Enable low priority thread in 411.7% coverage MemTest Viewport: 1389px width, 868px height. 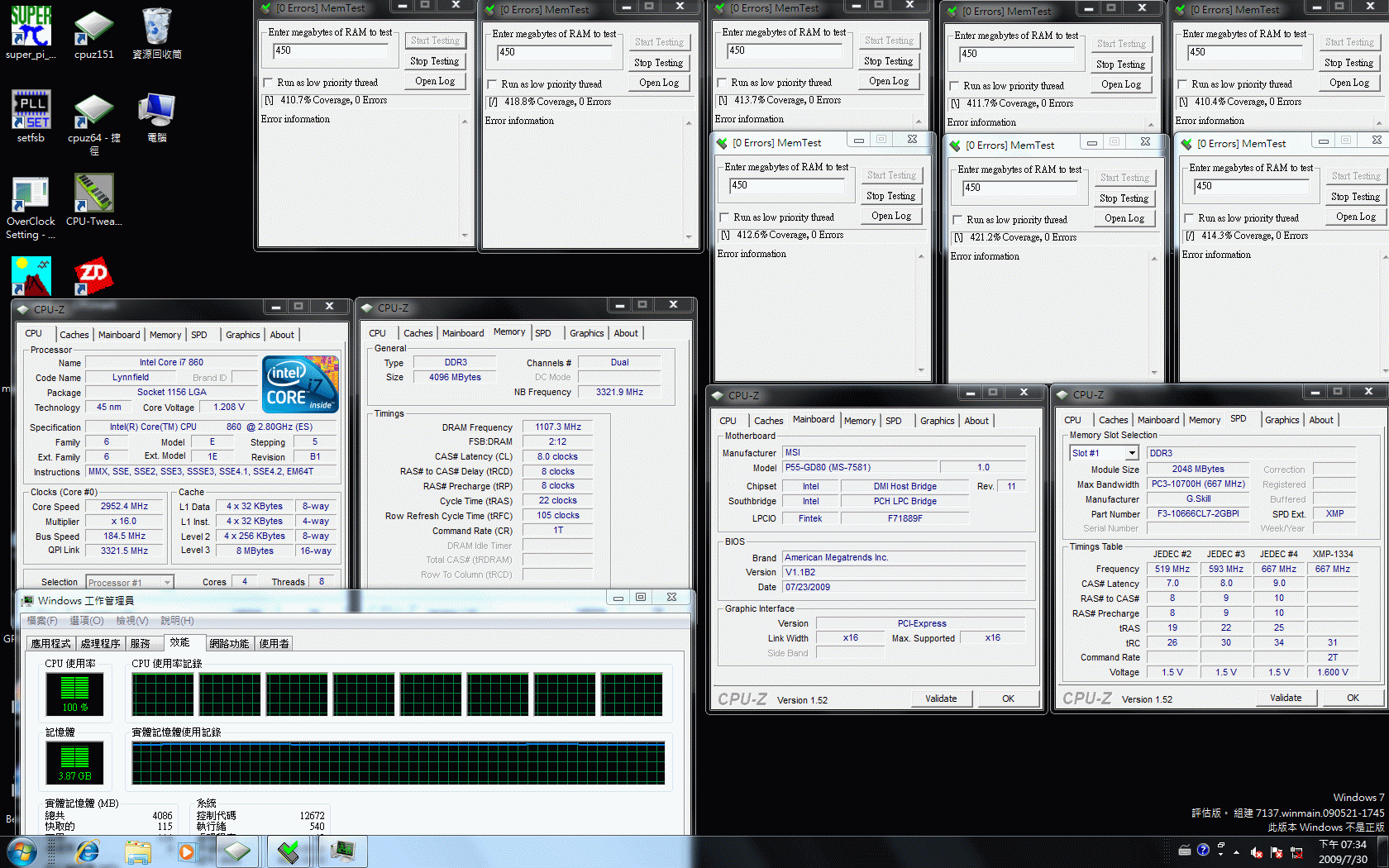[954, 86]
